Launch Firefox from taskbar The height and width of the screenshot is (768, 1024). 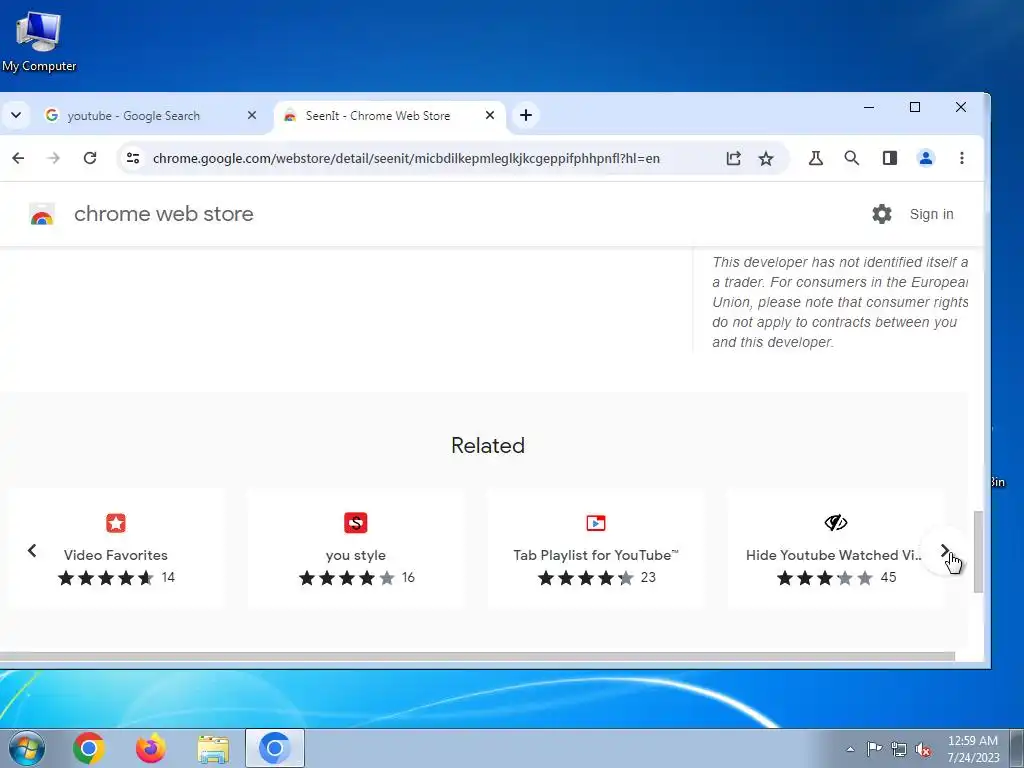tap(151, 748)
